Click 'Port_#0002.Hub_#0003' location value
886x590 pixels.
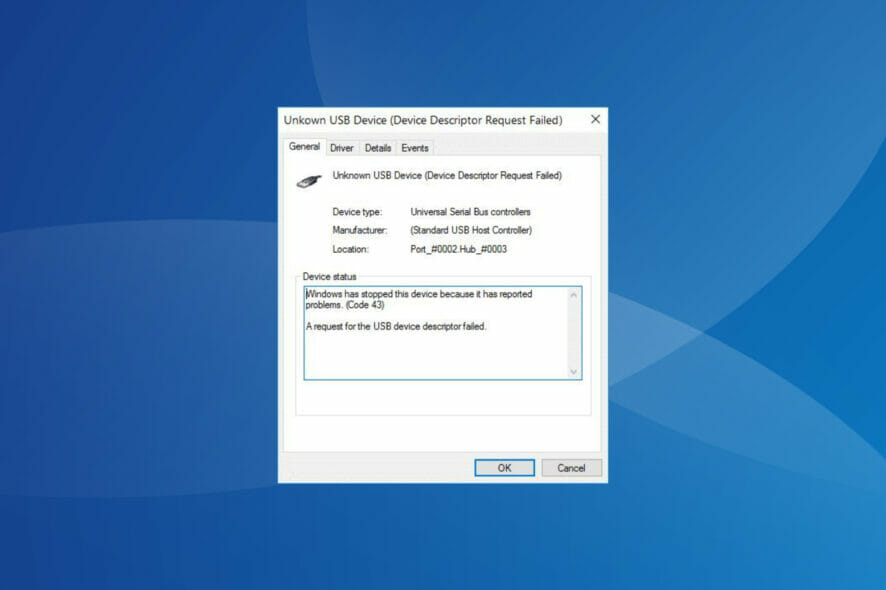click(458, 249)
